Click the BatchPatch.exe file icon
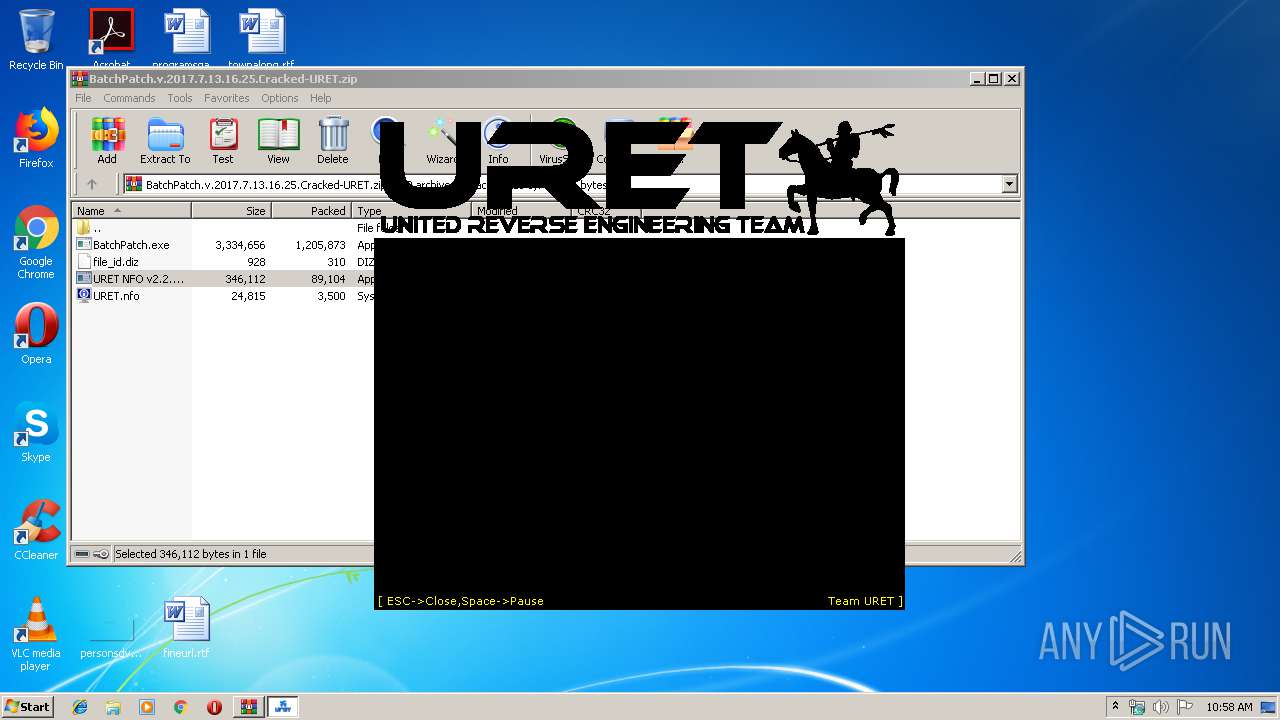Image resolution: width=1280 pixels, height=720 pixels. click(x=84, y=245)
